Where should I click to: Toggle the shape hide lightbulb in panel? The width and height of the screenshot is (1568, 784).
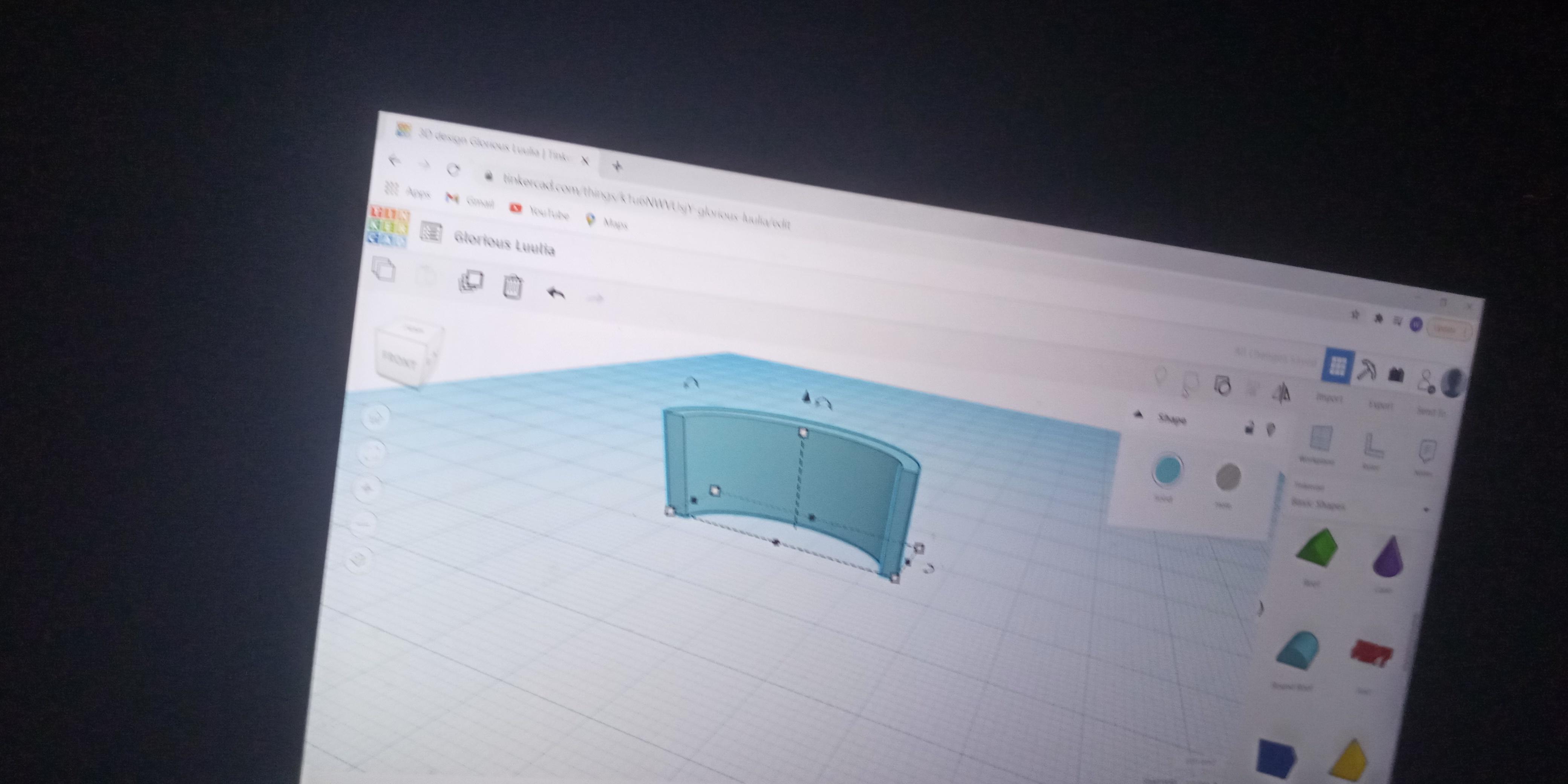1270,430
